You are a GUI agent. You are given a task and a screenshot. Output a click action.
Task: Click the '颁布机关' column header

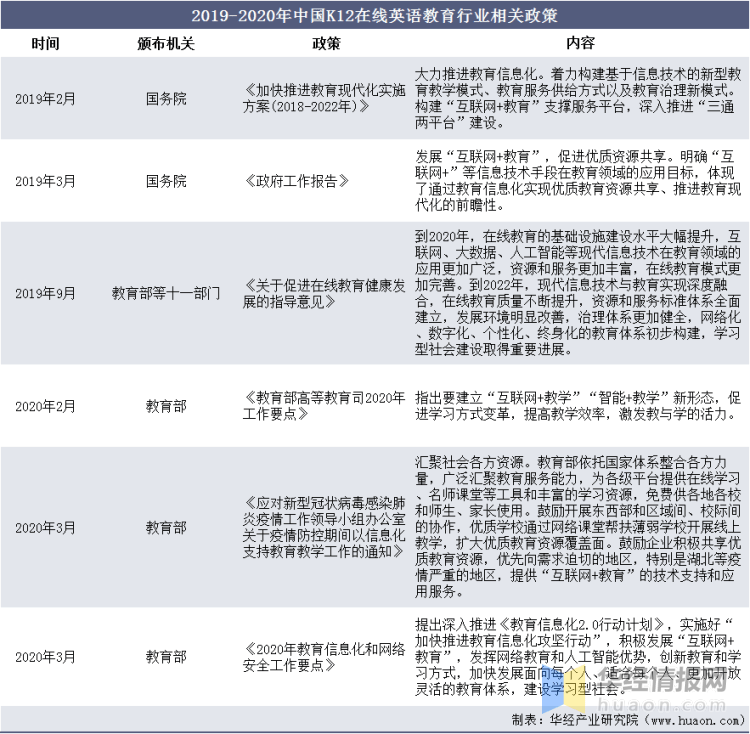point(166,44)
